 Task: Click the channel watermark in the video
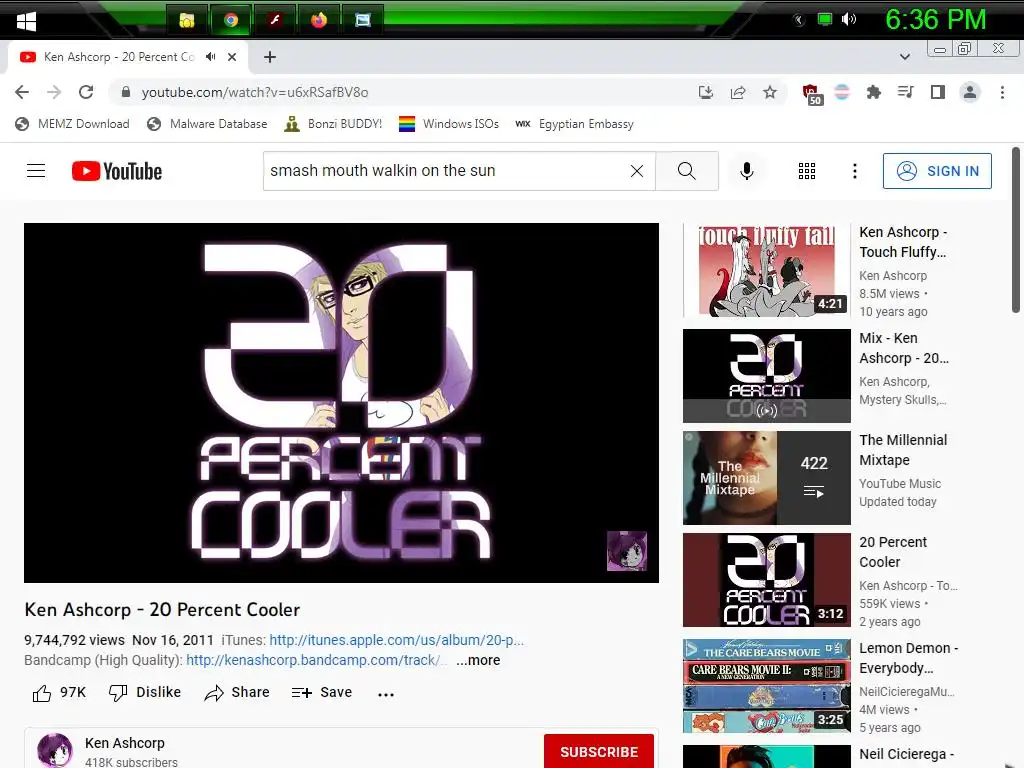pos(627,551)
